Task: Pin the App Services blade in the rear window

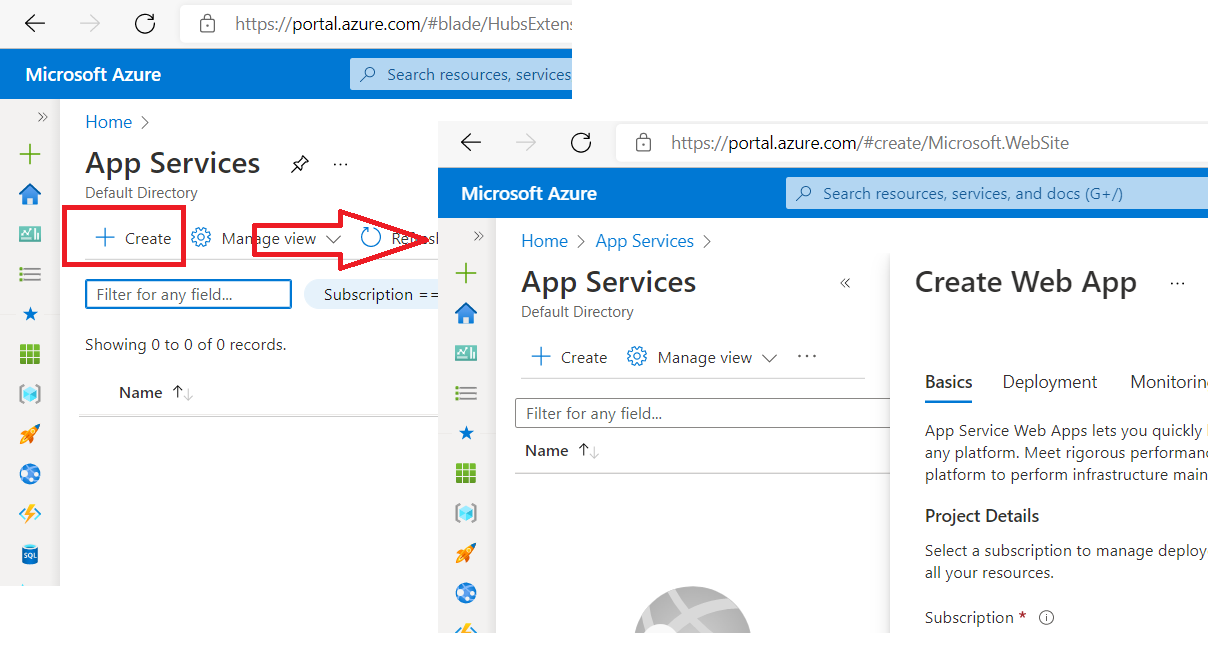Action: click(x=299, y=164)
